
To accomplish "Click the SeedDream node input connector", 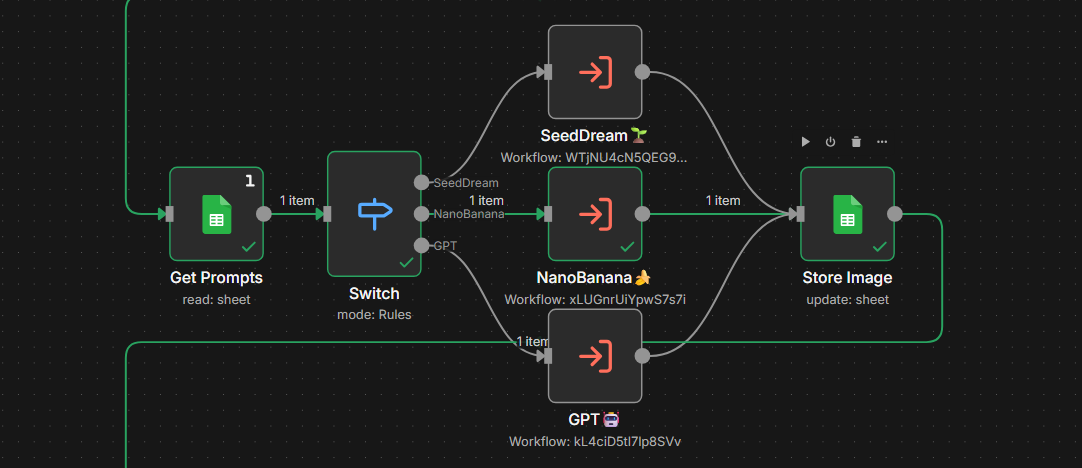I will click(x=549, y=72).
